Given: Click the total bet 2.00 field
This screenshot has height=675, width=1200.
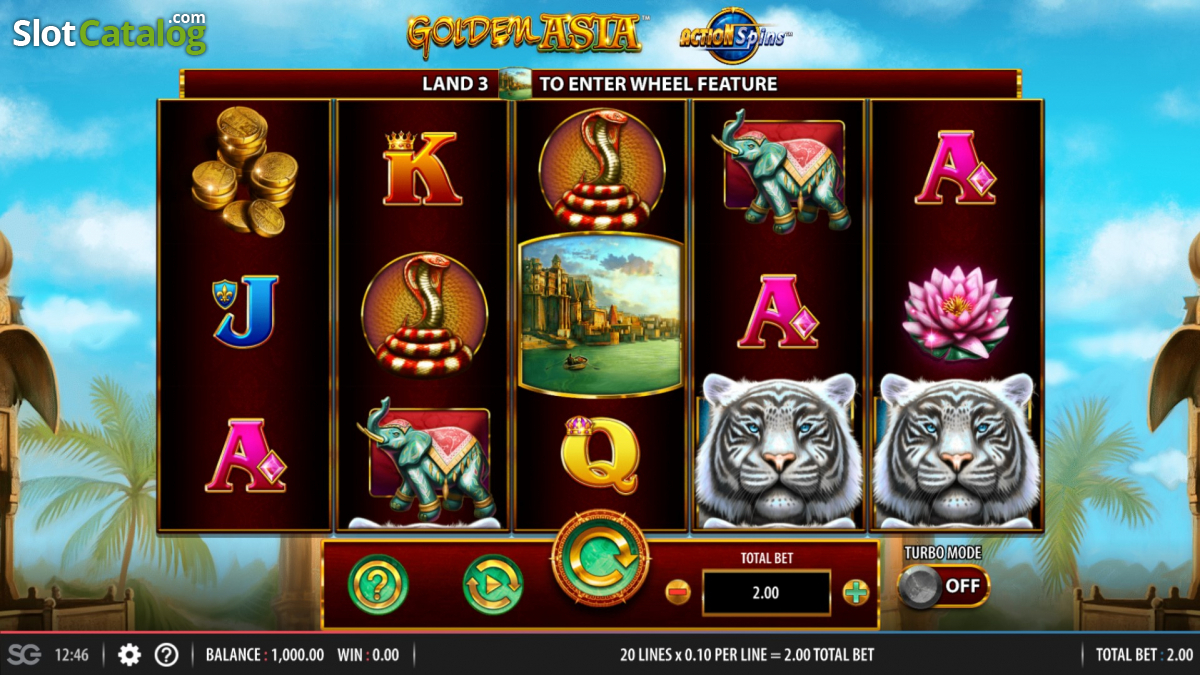Looking at the screenshot, I should pyautogui.click(x=766, y=592).
